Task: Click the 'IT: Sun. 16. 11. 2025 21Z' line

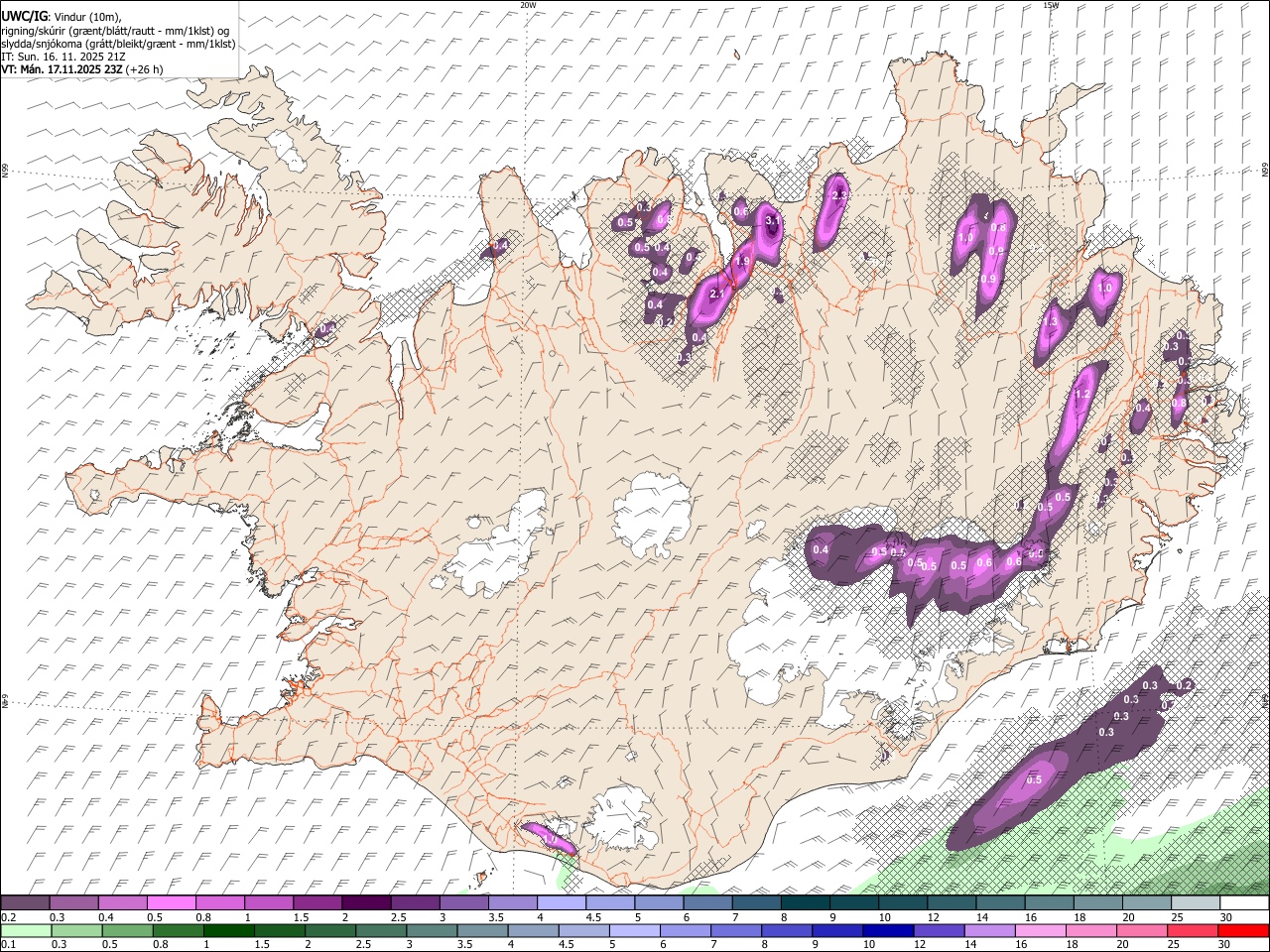Action: [x=63, y=57]
